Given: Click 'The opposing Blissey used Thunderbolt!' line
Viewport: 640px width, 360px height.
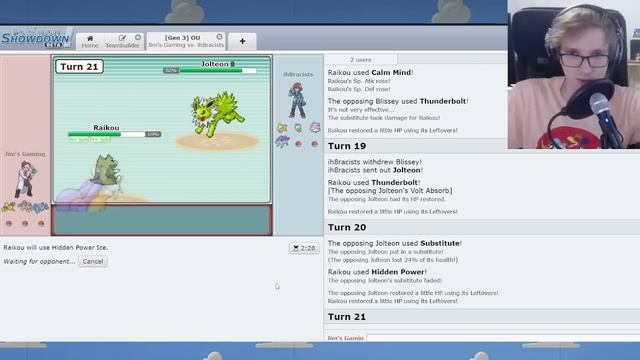Looking at the screenshot, I should [398, 101].
